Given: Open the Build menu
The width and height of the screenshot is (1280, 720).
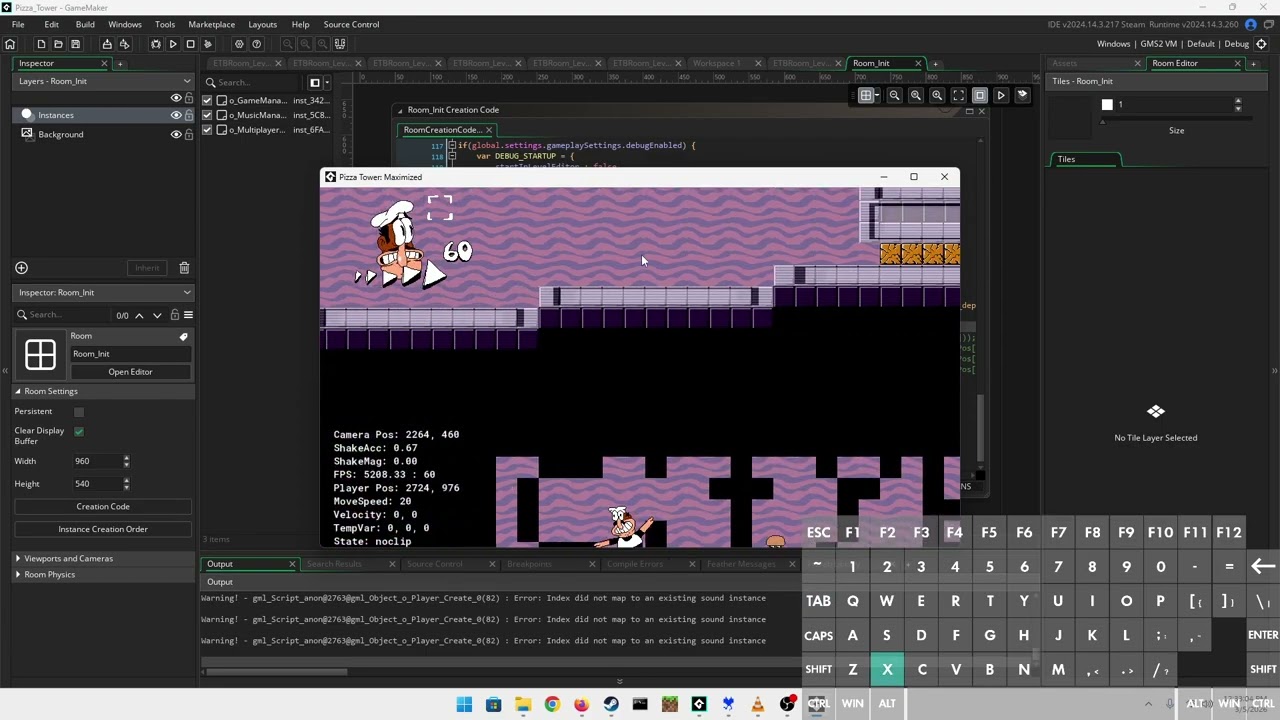Looking at the screenshot, I should [x=85, y=24].
